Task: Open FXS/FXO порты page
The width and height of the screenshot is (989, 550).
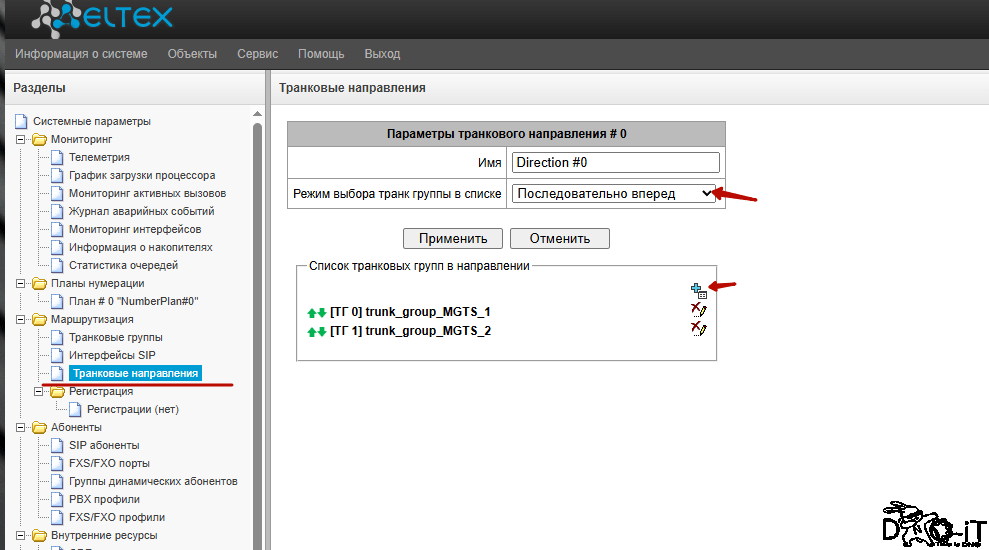Action: pos(109,464)
